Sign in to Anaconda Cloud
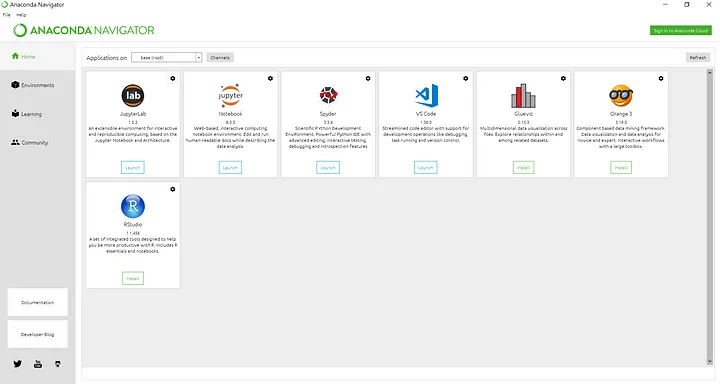720x384 pixels. 681,30
